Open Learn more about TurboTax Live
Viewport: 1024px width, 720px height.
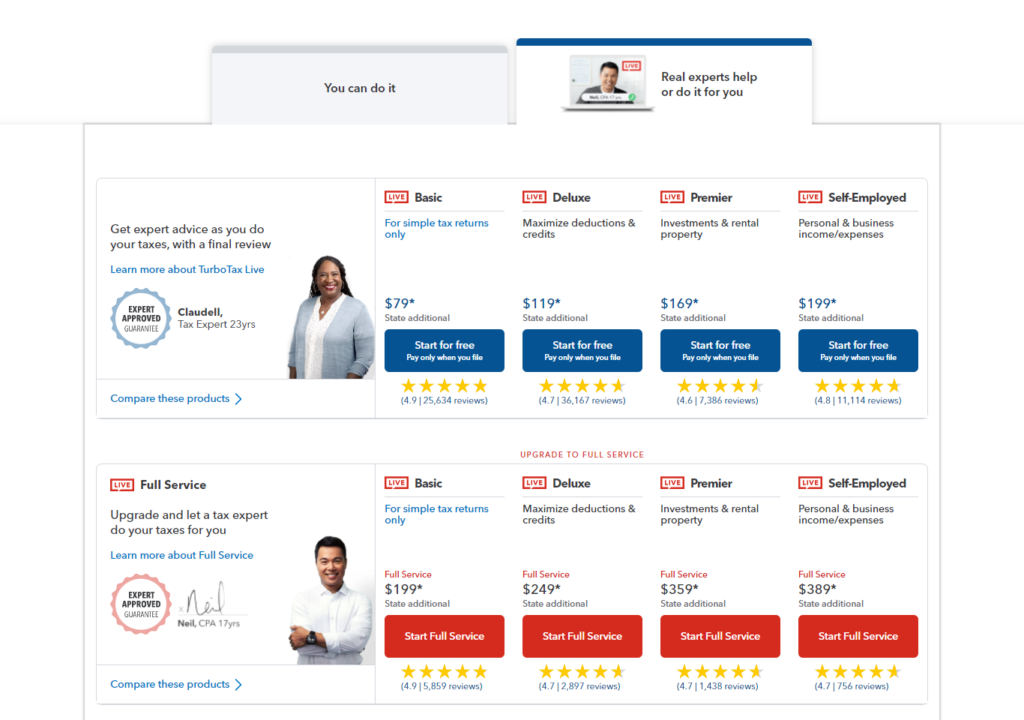click(x=187, y=268)
